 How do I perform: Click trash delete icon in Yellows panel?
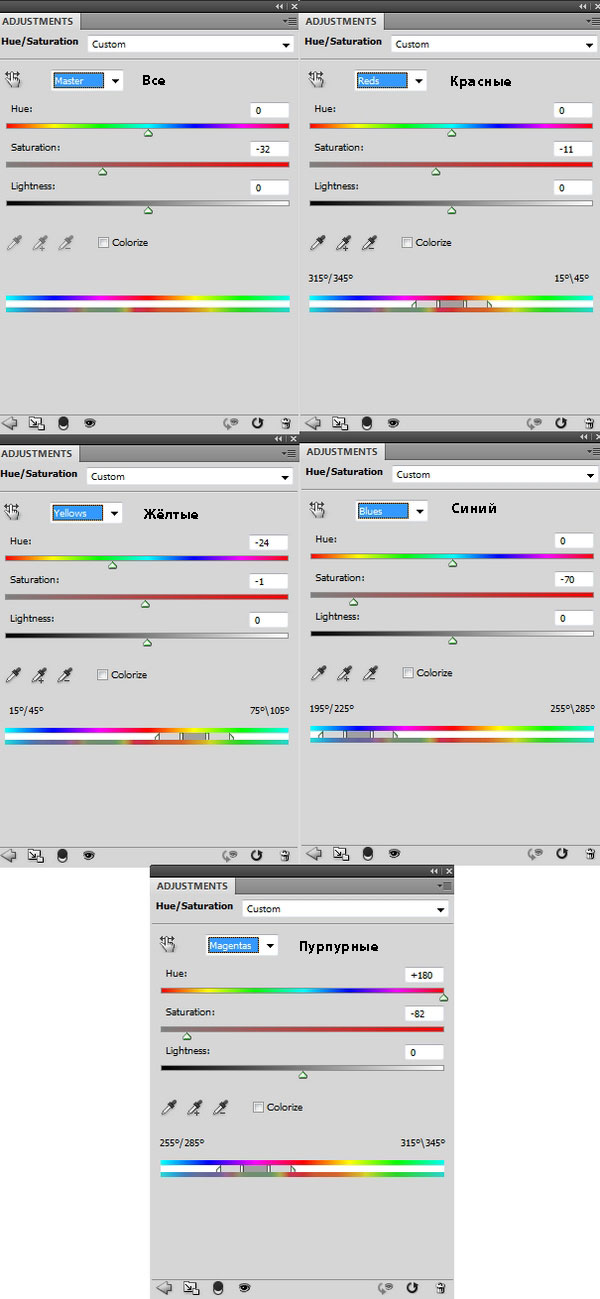[x=285, y=855]
